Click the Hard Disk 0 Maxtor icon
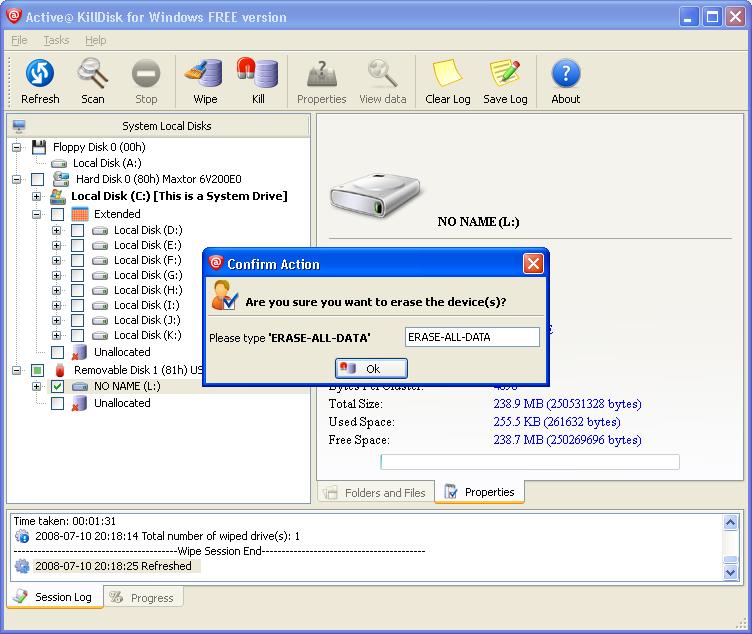This screenshot has width=752, height=634. [x=61, y=179]
